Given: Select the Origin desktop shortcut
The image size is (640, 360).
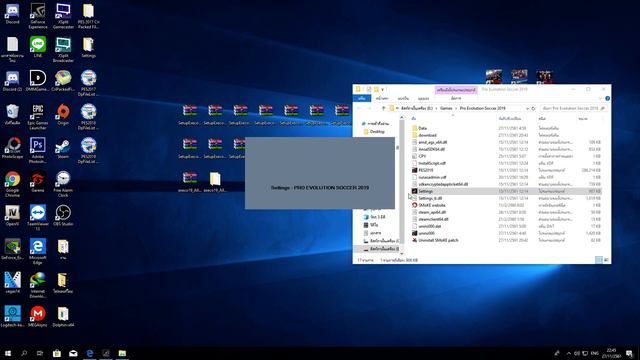Looking at the screenshot, I should pos(63,114).
